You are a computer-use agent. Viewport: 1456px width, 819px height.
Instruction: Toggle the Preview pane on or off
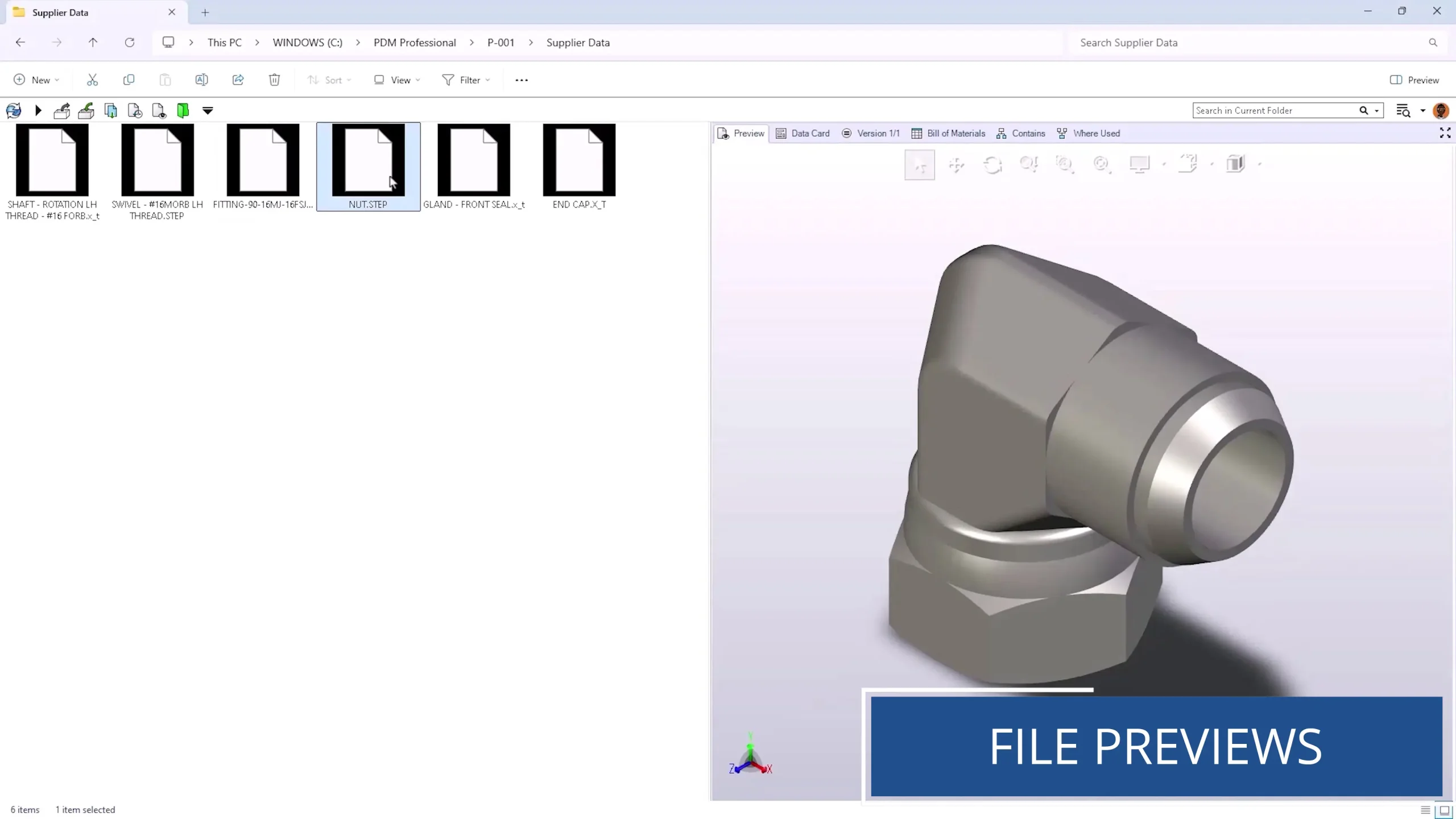pyautogui.click(x=1414, y=80)
